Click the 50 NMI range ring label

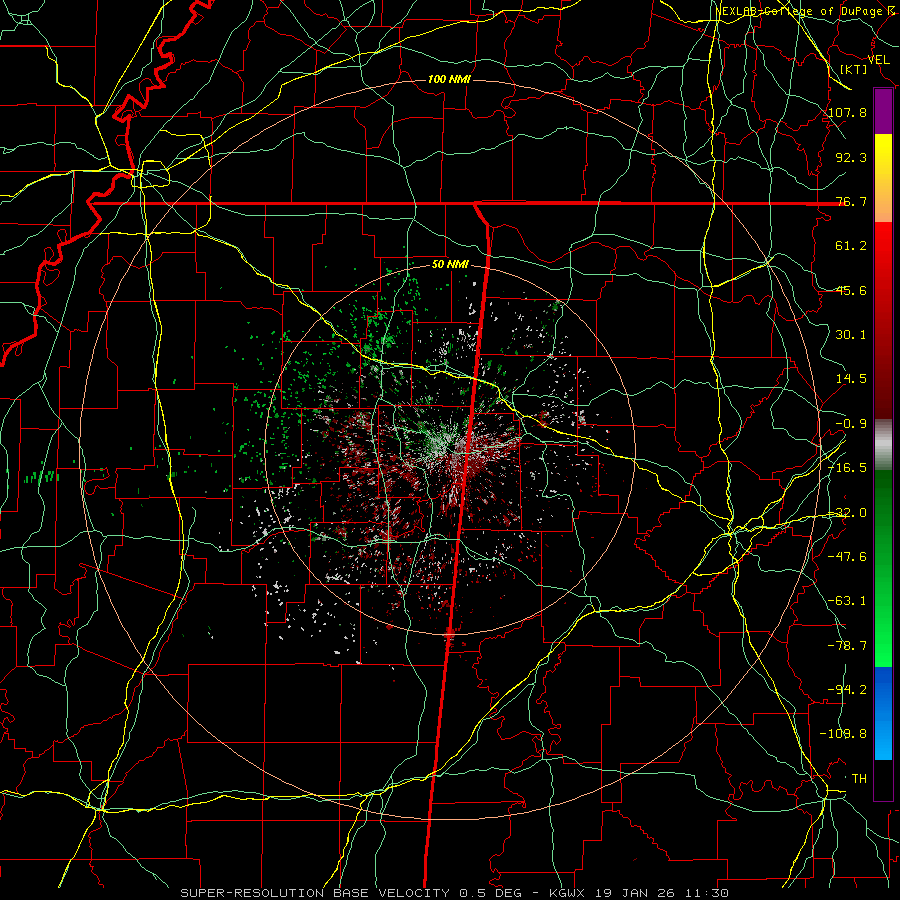(450, 264)
